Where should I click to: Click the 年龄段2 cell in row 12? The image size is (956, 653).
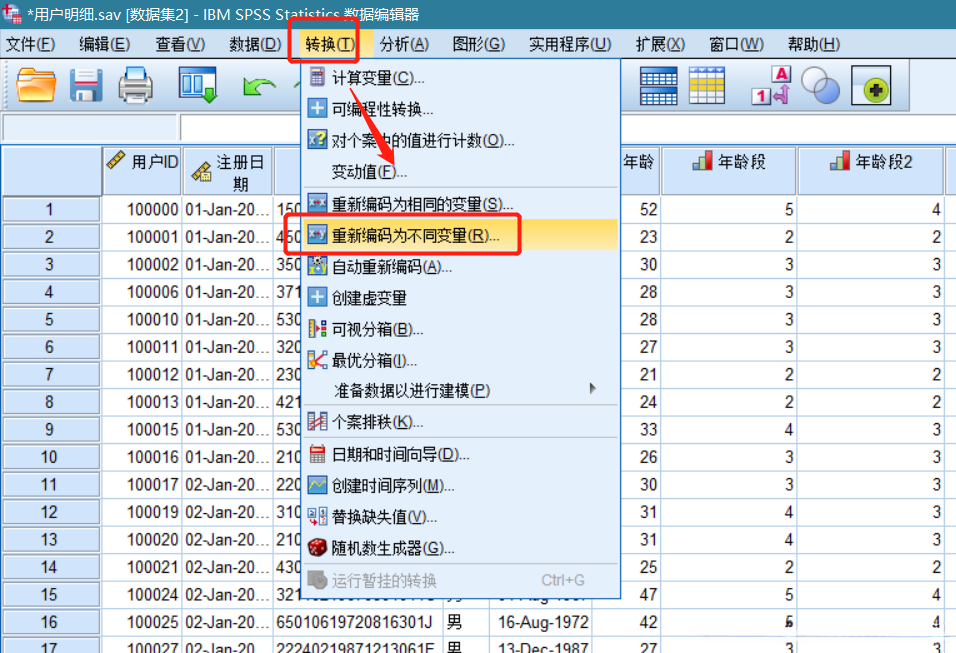[871, 512]
